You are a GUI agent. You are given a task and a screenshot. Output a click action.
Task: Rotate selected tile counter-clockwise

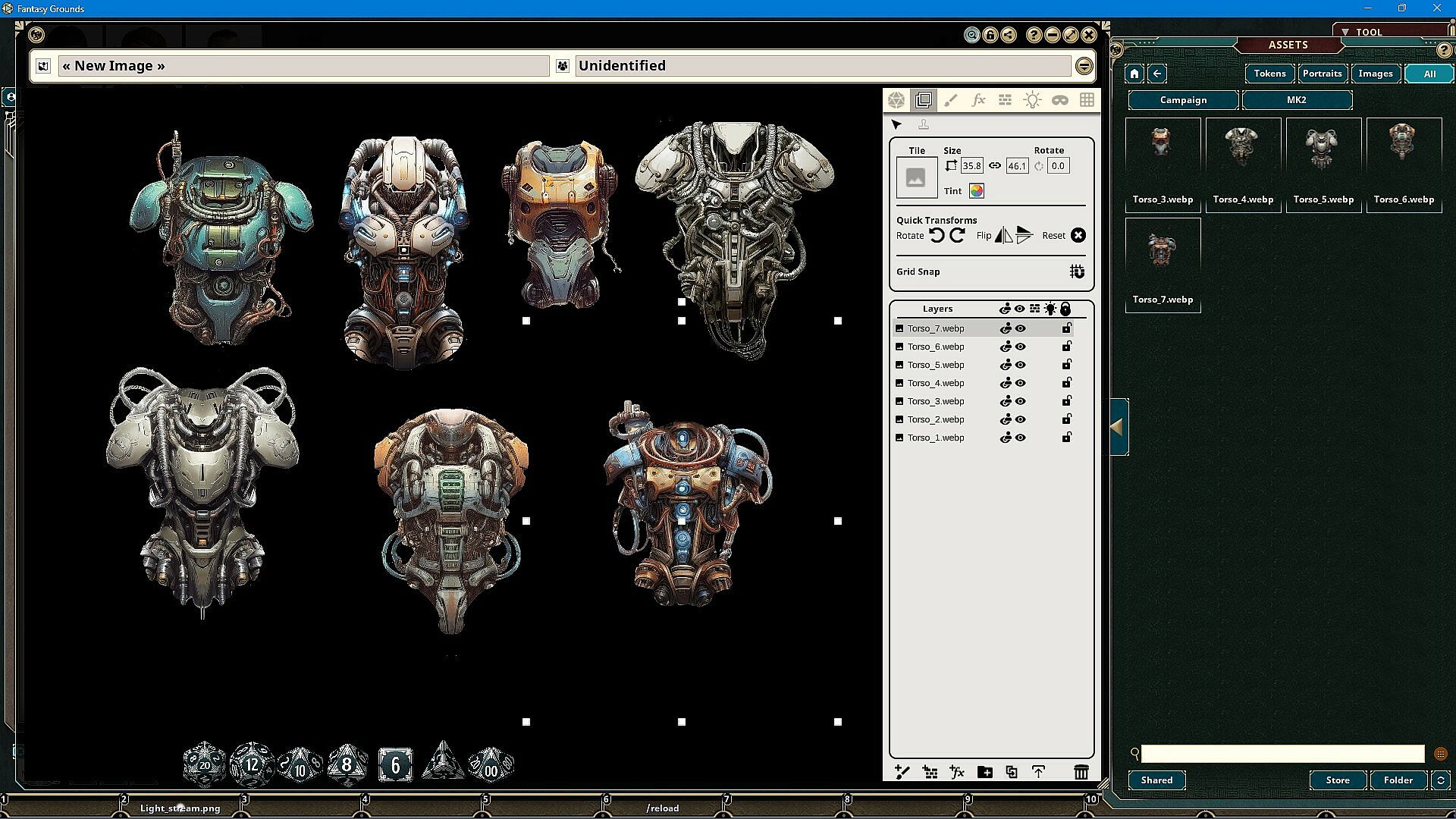(x=937, y=236)
